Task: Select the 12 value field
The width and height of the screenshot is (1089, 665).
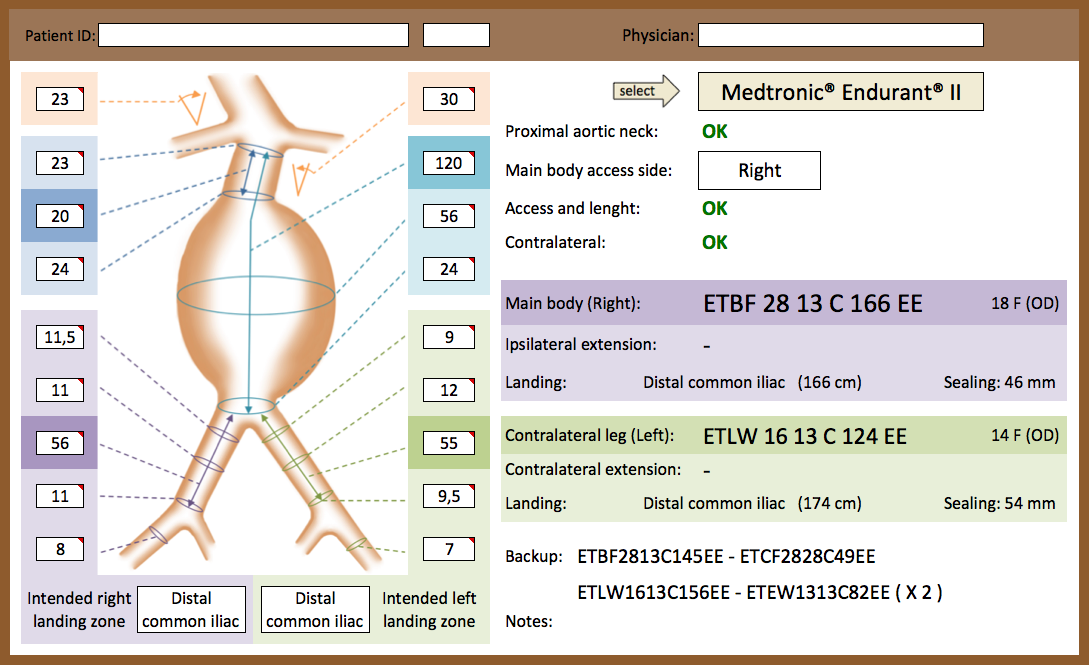Action: tap(449, 390)
